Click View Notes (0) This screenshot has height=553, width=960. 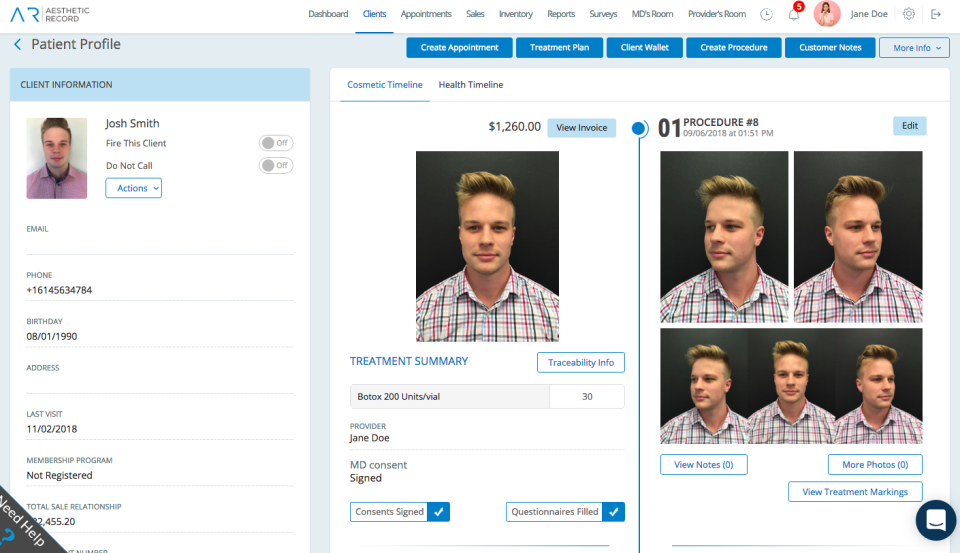tap(703, 465)
